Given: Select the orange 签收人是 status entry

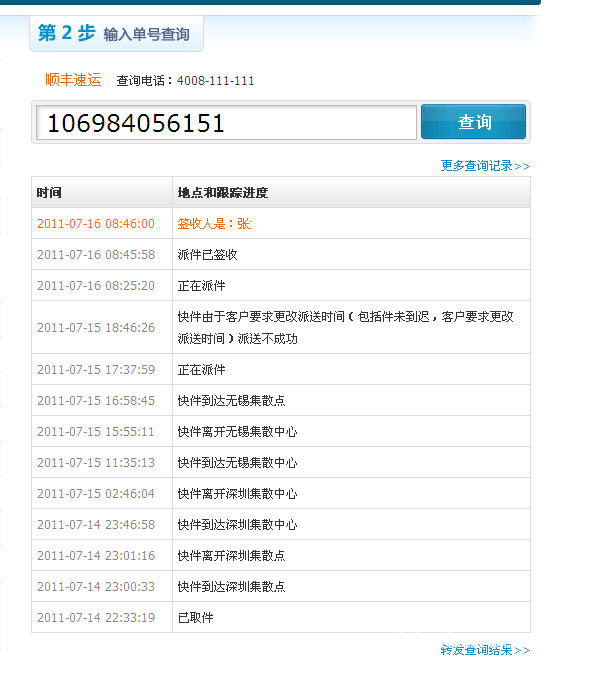Looking at the screenshot, I should 215,224.
